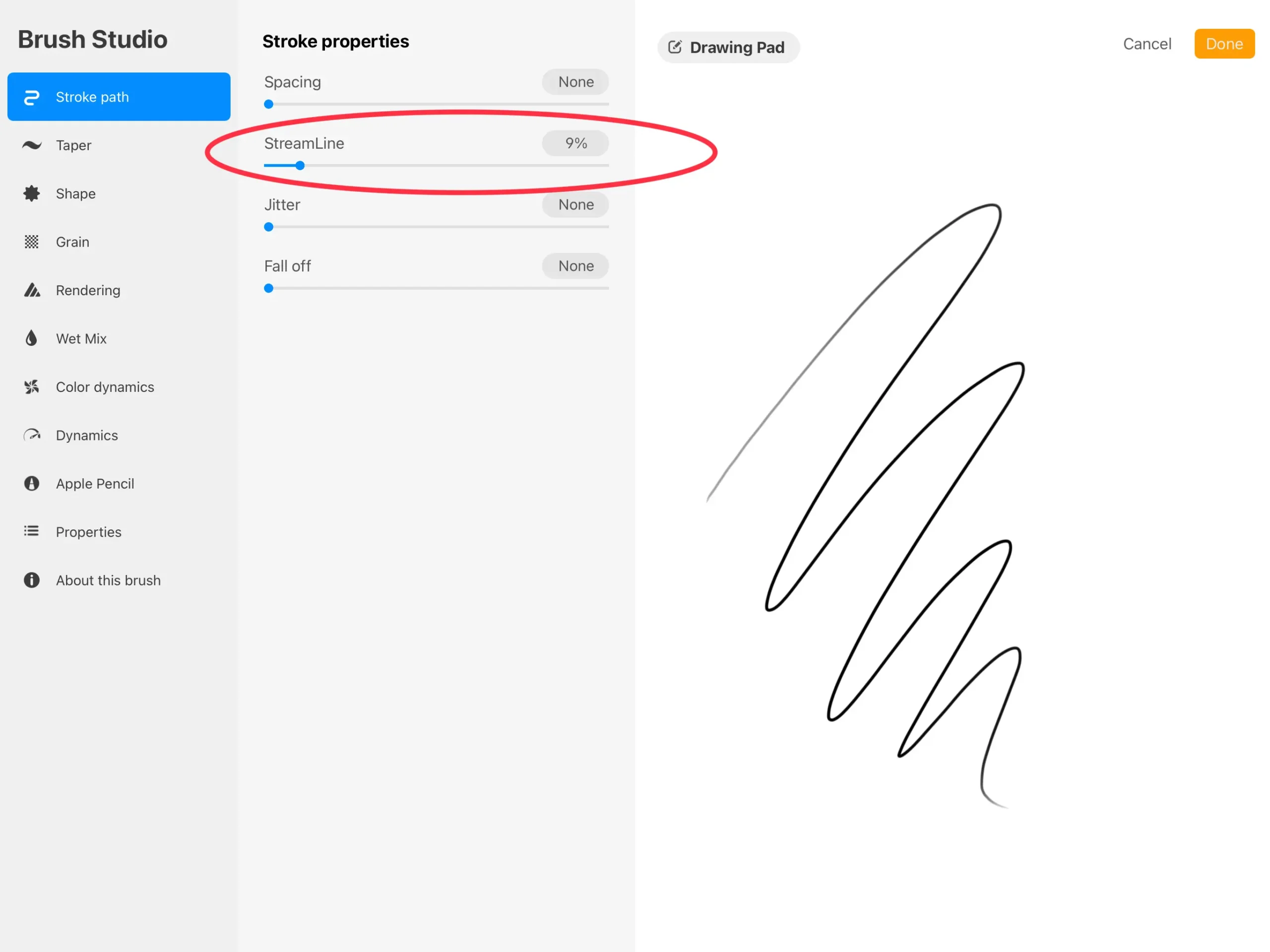
Task: Click the Jitter None value label
Action: pyautogui.click(x=576, y=205)
